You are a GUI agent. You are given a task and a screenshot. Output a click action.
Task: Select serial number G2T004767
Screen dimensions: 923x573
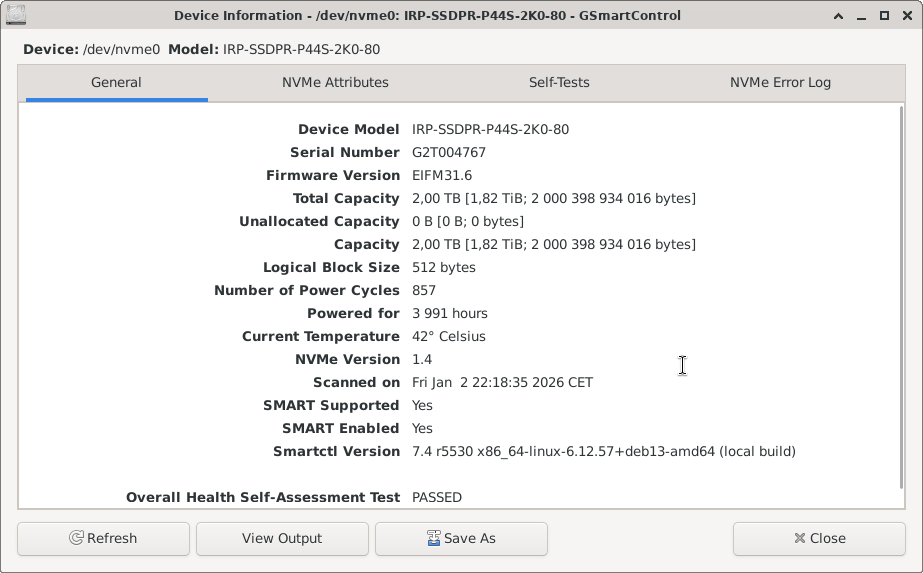449,153
